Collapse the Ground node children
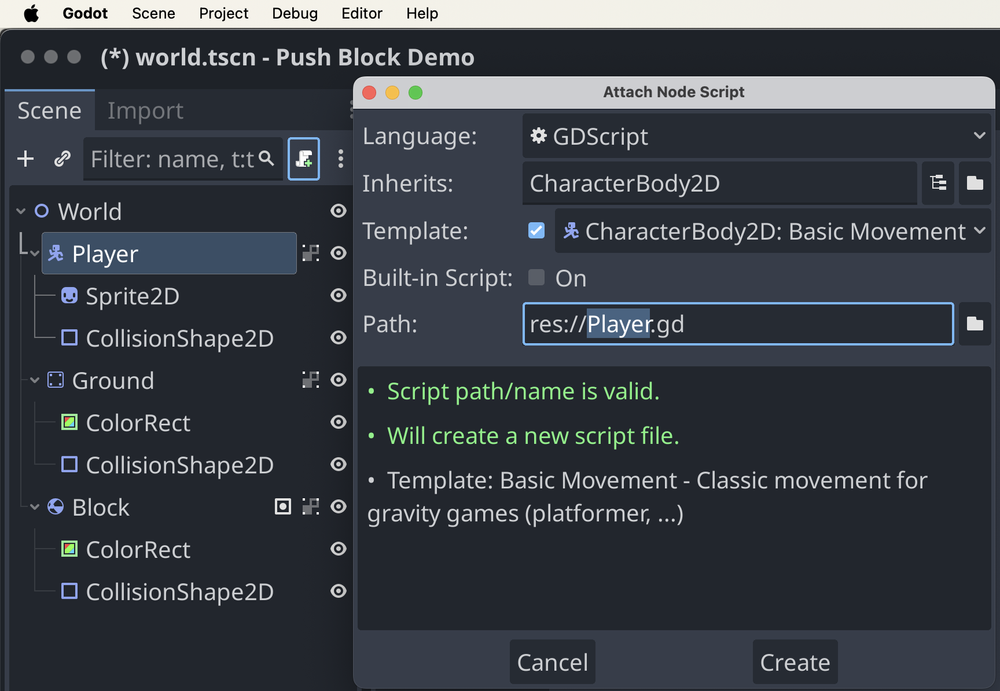 point(34,380)
